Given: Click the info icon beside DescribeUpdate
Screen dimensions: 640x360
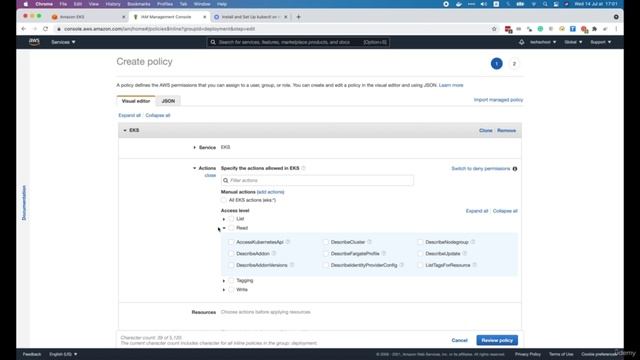Looking at the screenshot, I should tap(464, 253).
